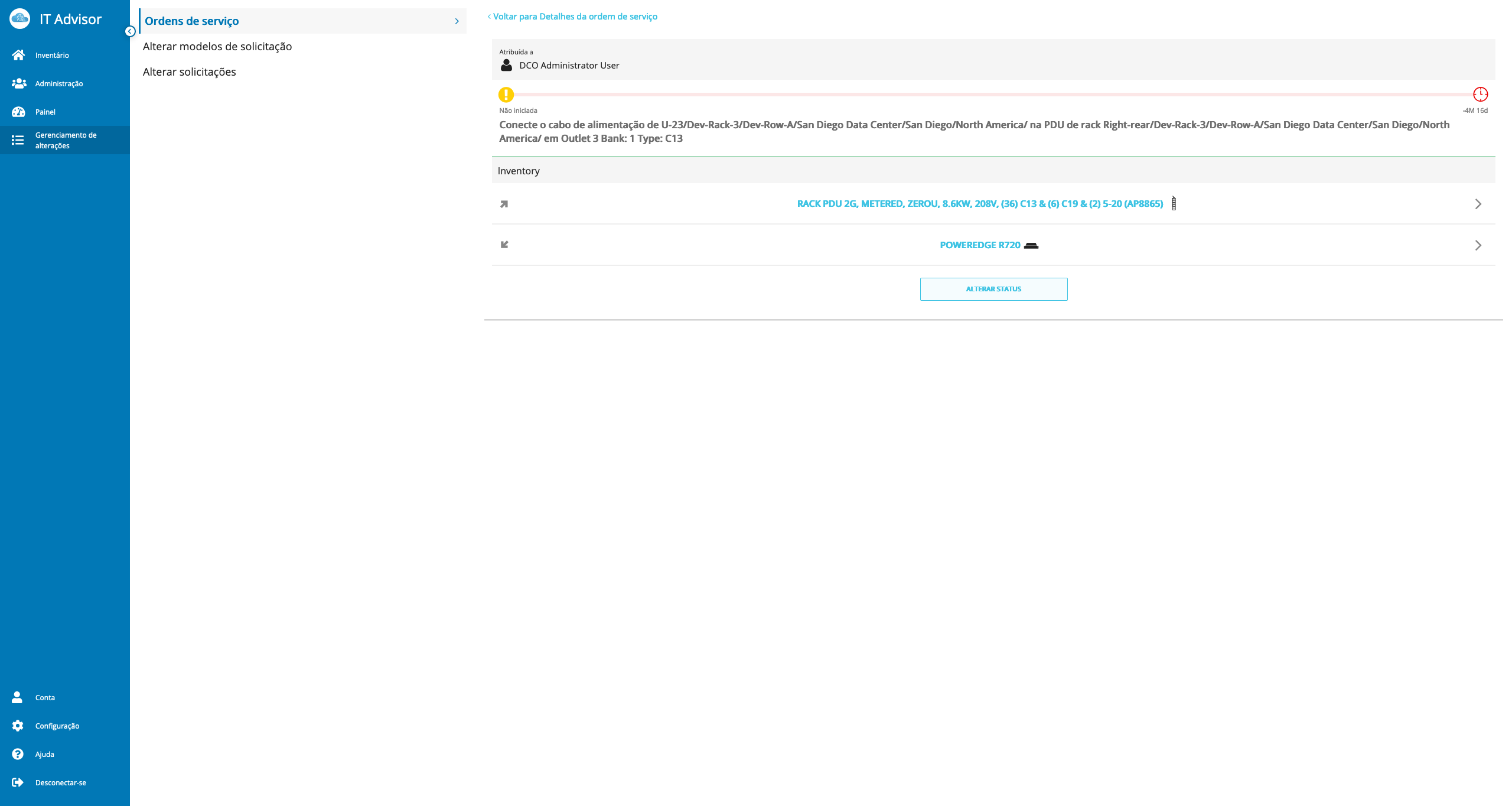Click the DCO Administrator User avatar icon

click(x=506, y=65)
